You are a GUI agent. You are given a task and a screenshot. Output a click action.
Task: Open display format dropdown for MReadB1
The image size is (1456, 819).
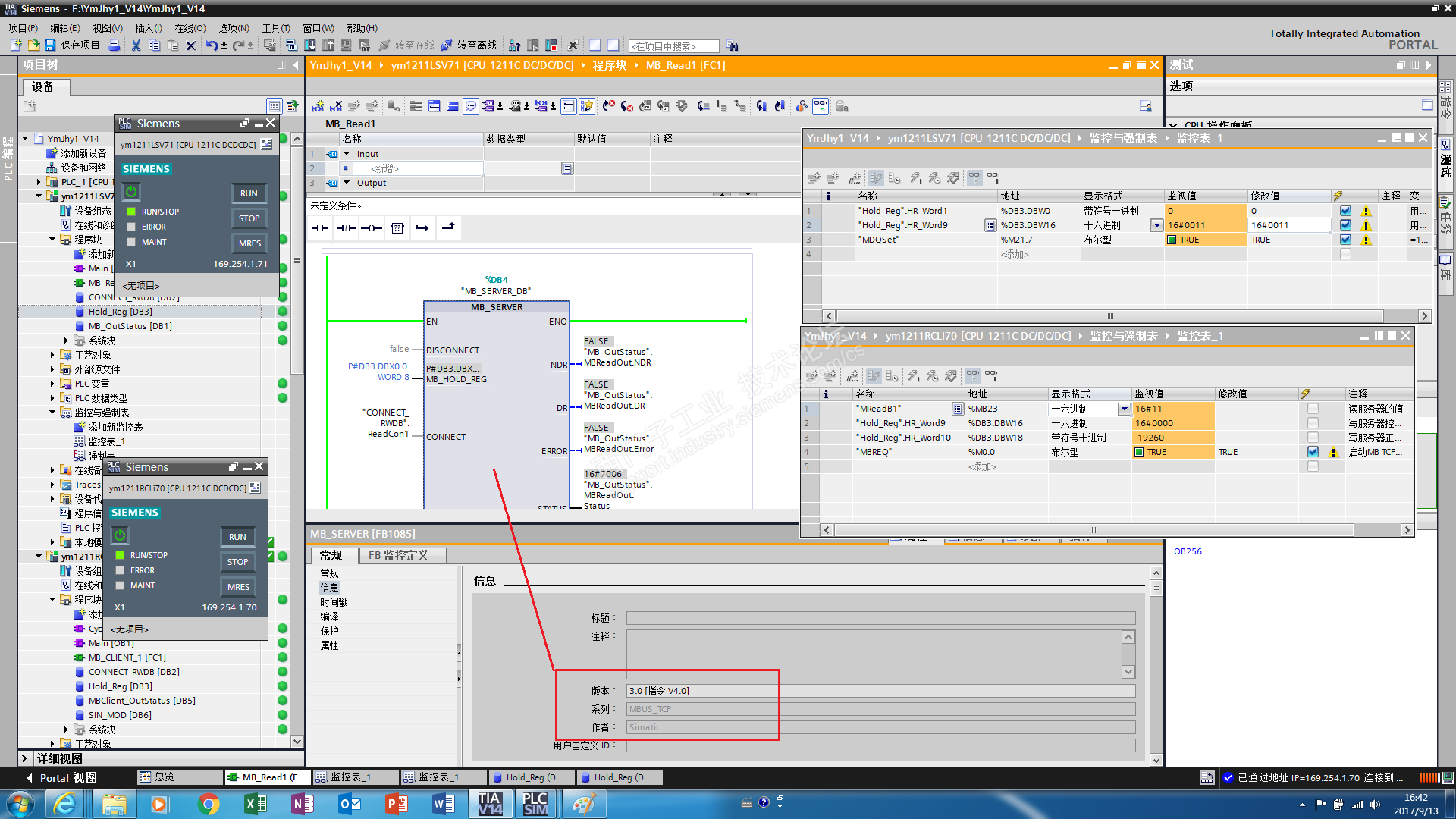(1124, 409)
